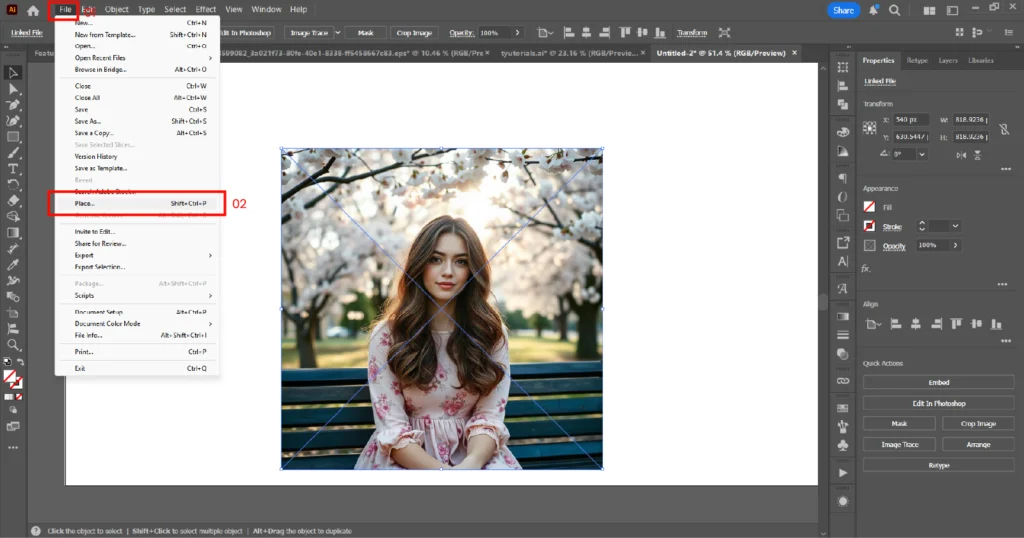
Task: Click the blue Share button
Action: pos(843,10)
